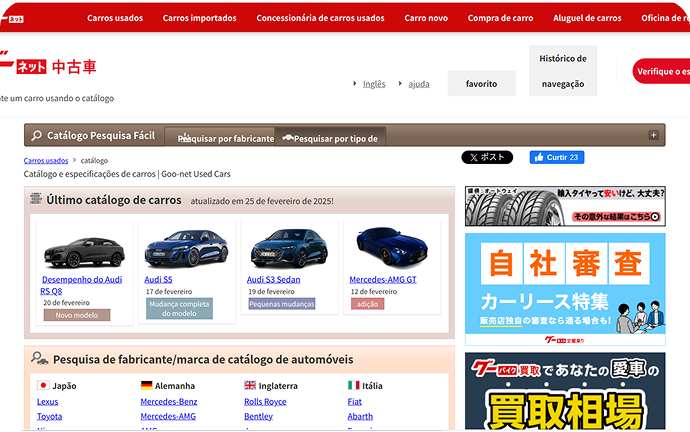Click the Germany flag icon
Viewport: 690px width, 432px height.
(x=147, y=385)
